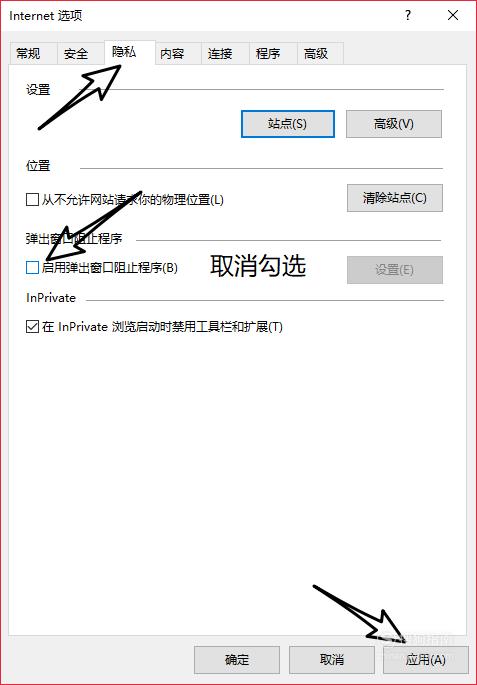Click the 取消 button
Image resolution: width=477 pixels, height=685 pixels.
[332, 660]
